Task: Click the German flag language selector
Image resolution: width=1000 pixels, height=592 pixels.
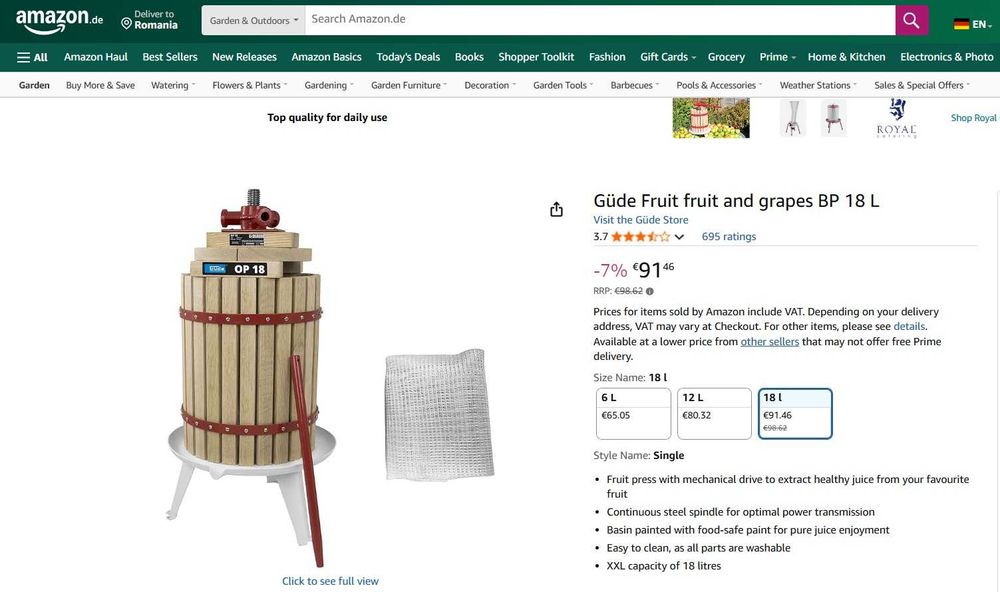Action: [x=962, y=23]
